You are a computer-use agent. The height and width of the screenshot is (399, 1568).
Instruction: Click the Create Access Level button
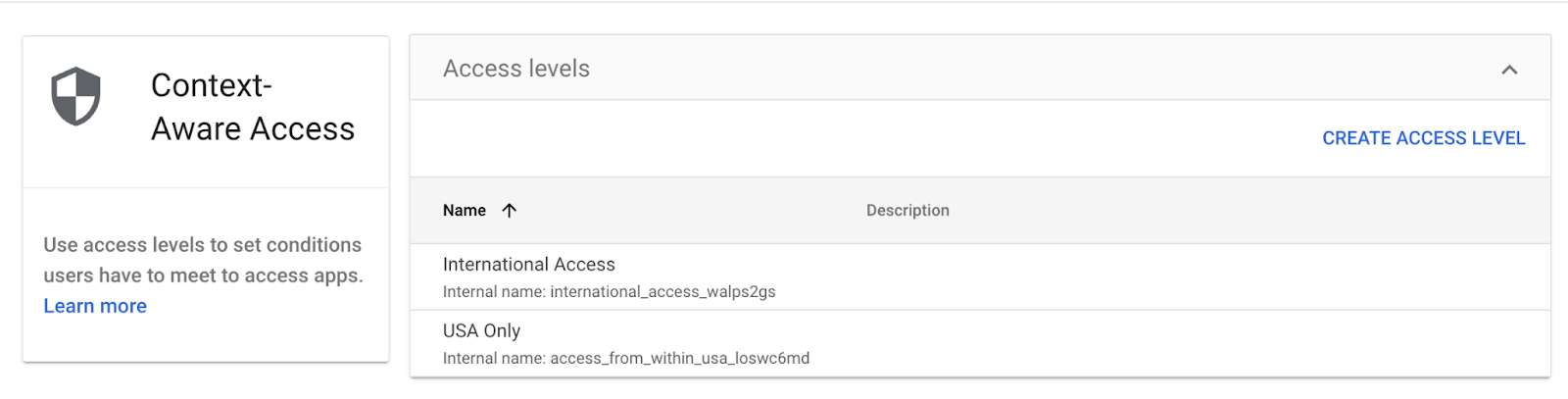tap(1423, 138)
